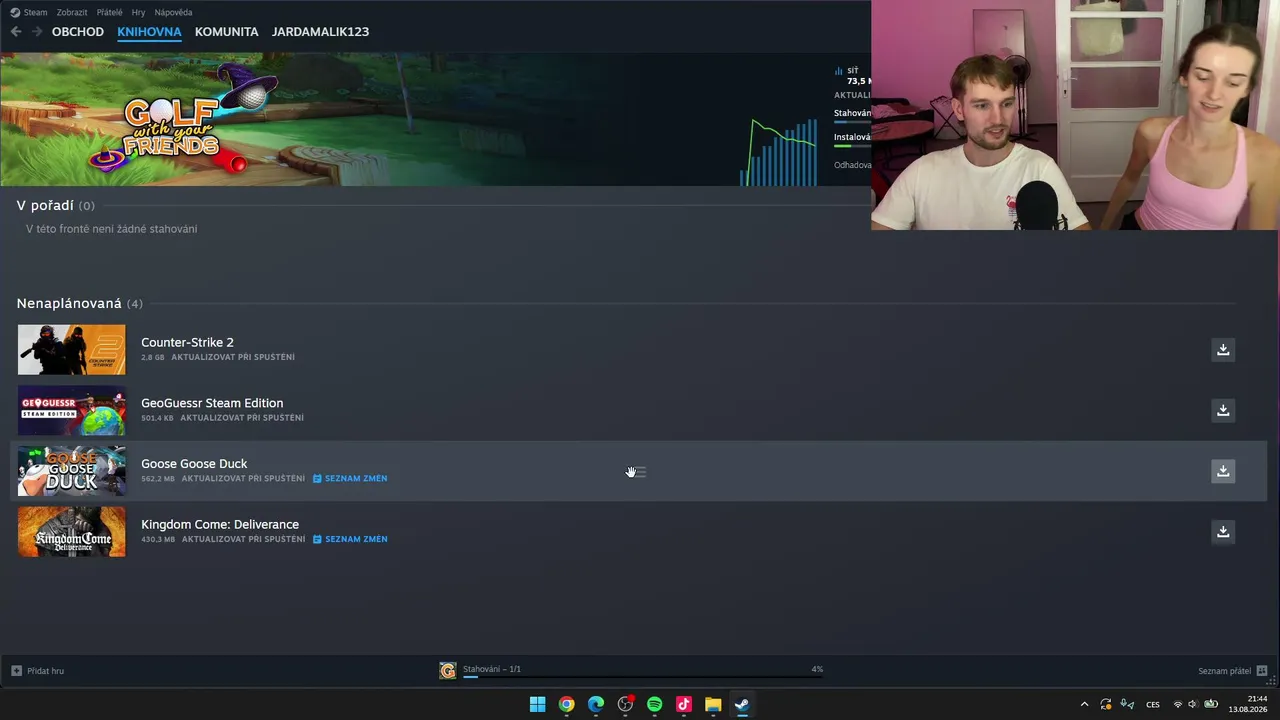Image resolution: width=1280 pixels, height=720 pixels.
Task: Open the Steam menu
Action: pos(29,12)
